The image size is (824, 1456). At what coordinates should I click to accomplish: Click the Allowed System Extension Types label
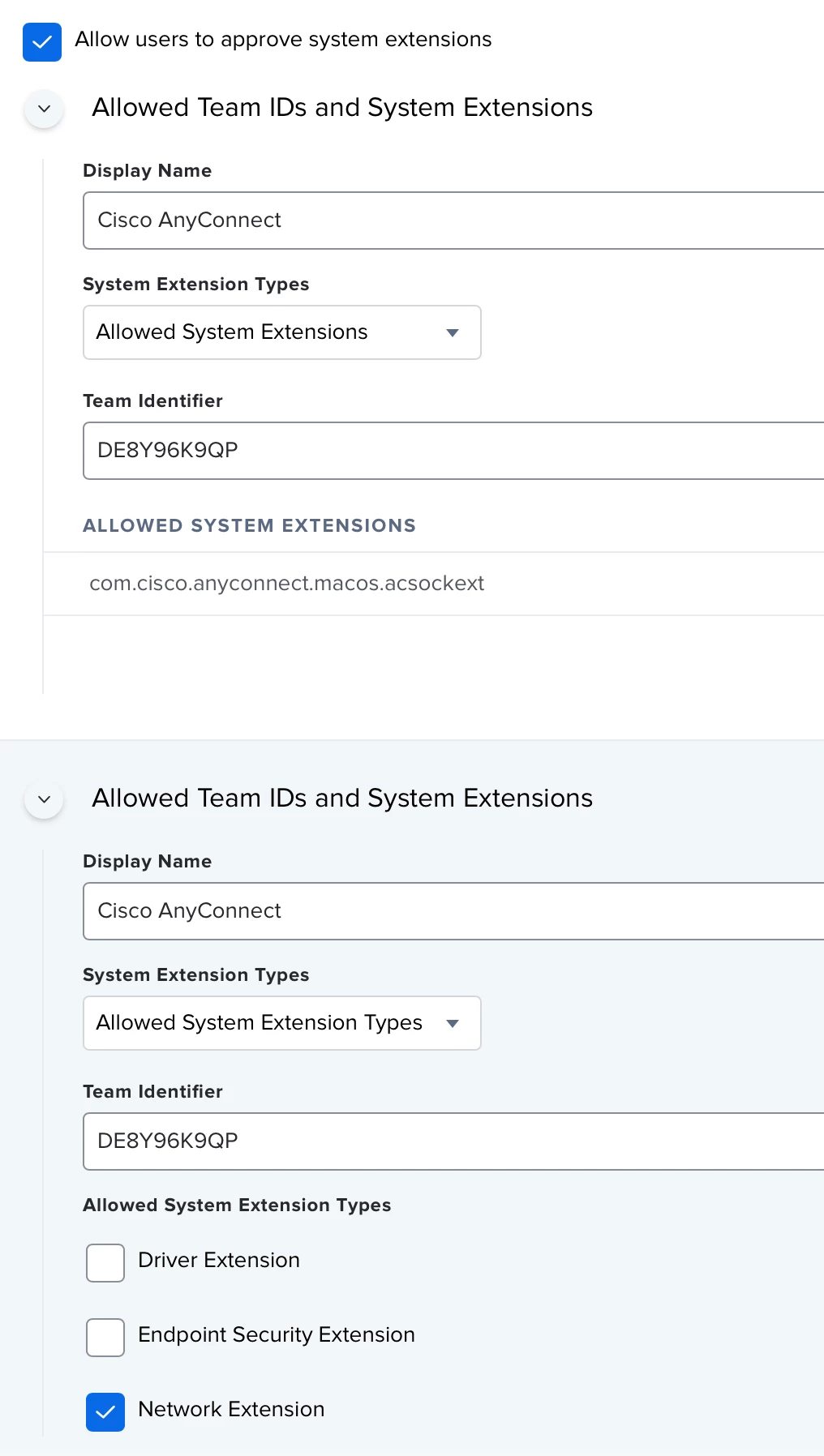[x=237, y=1205]
